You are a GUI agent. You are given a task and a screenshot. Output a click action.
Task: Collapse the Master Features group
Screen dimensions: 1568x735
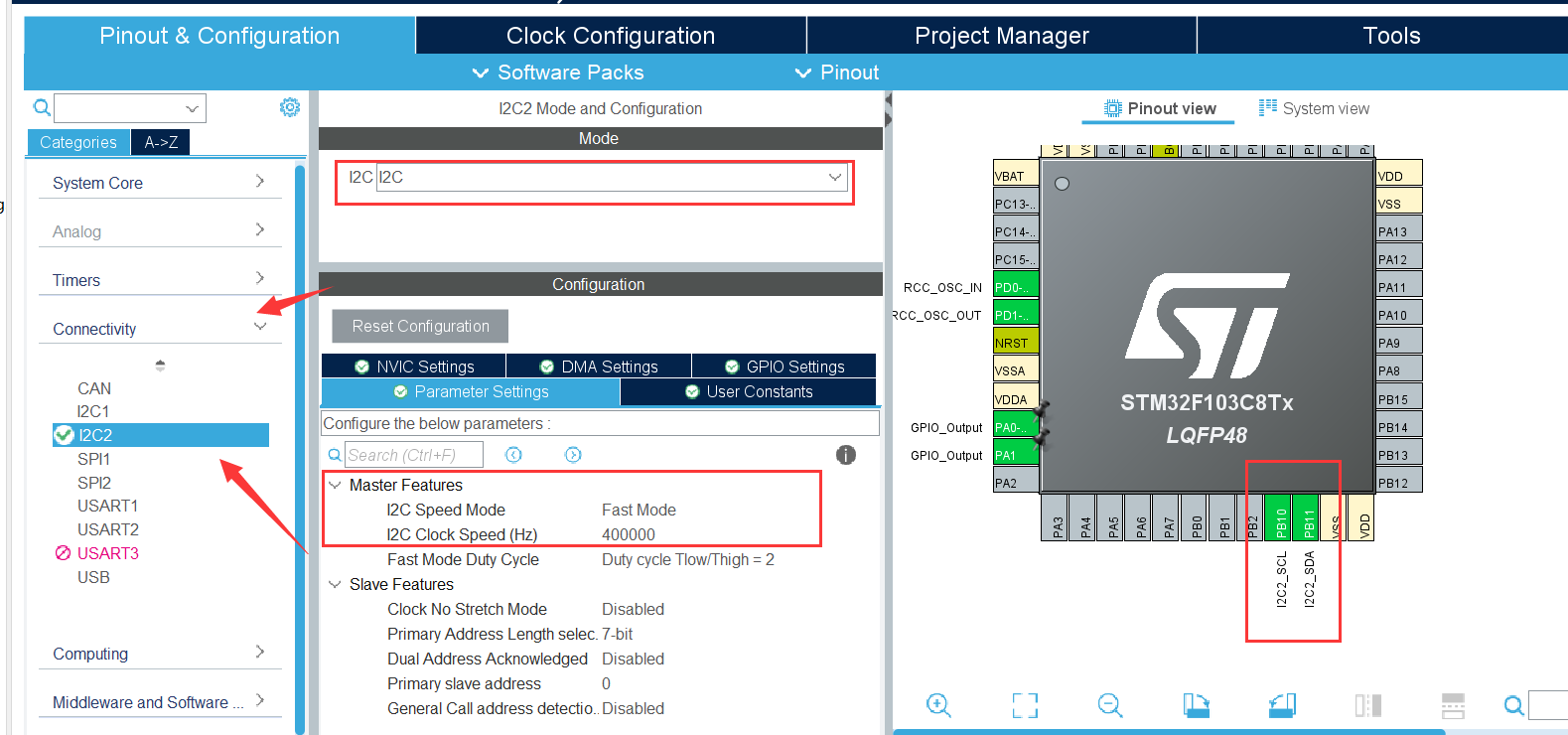(x=335, y=485)
